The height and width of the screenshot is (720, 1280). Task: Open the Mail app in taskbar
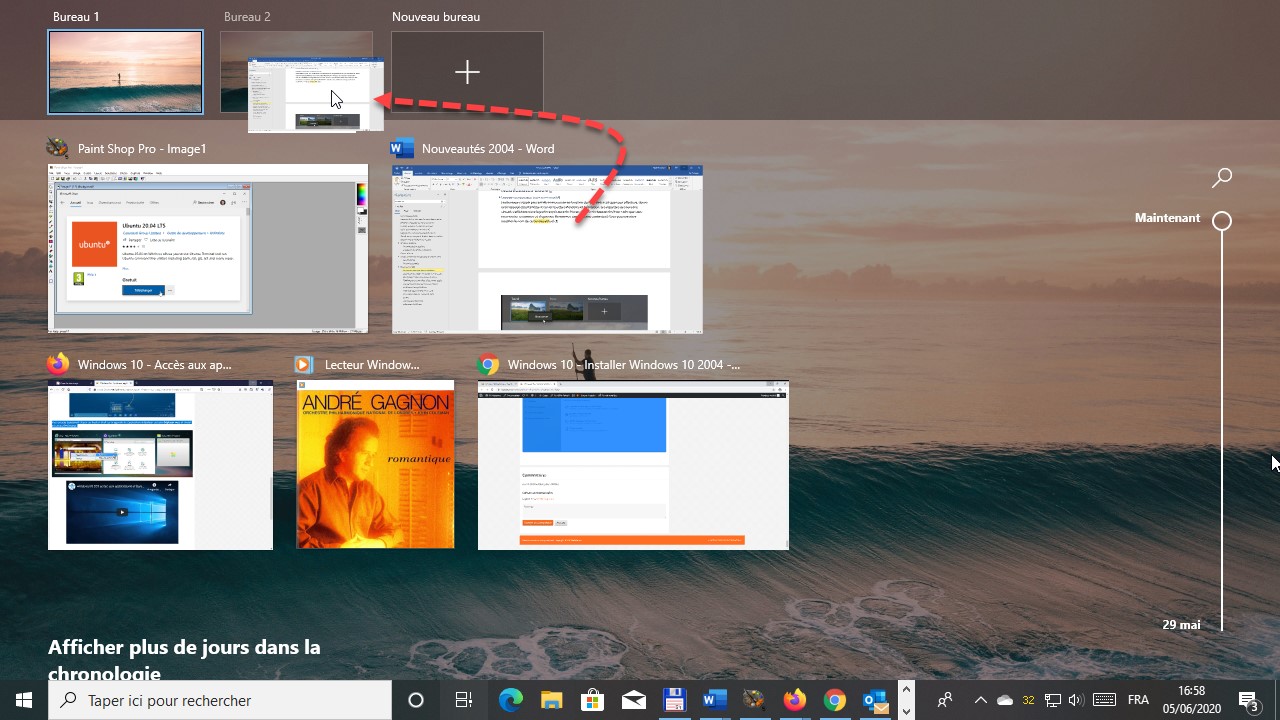coord(633,700)
